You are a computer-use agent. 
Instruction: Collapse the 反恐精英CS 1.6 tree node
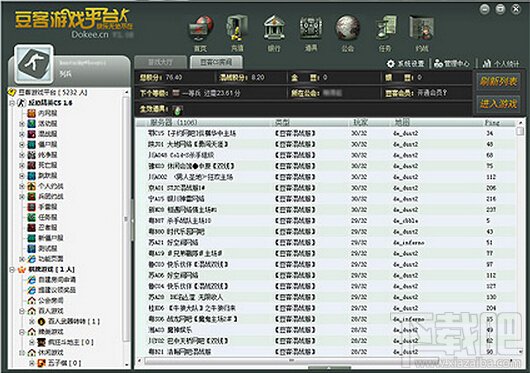pos(12,103)
